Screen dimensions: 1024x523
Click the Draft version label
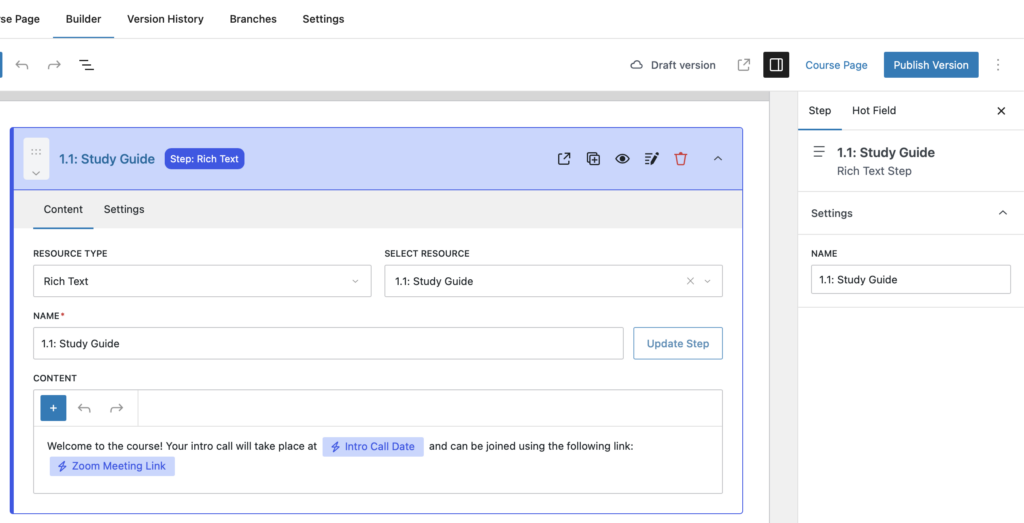683,65
